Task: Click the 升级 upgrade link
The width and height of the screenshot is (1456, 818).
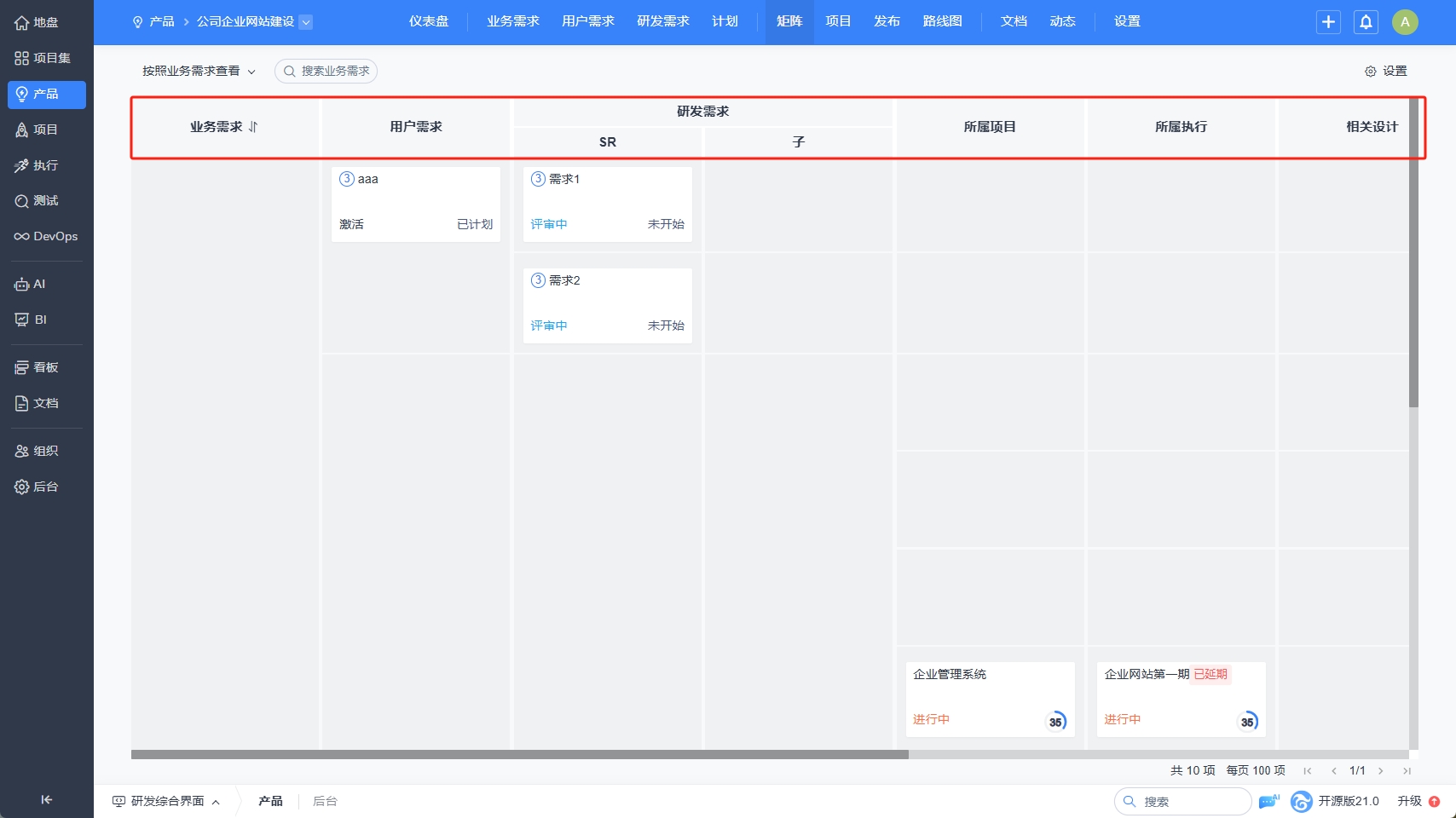Action: [x=1409, y=801]
